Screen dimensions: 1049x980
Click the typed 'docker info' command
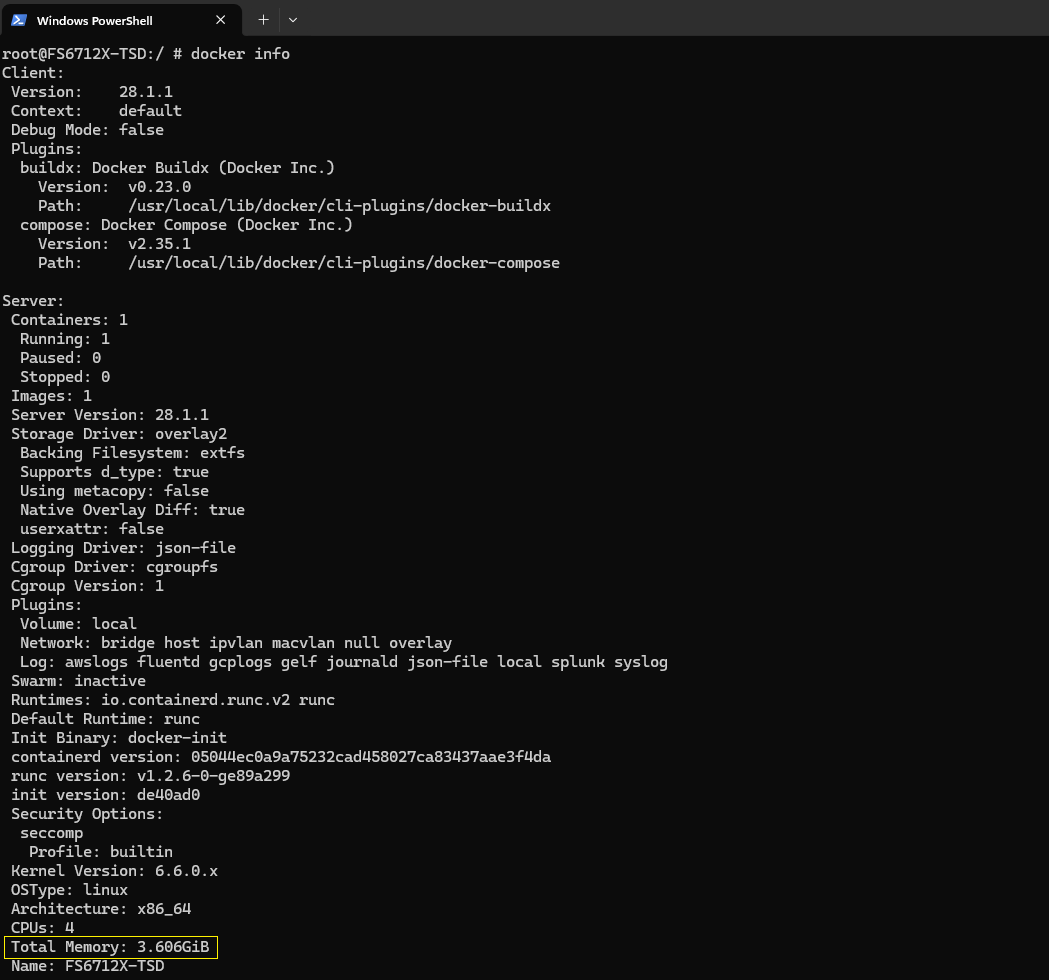click(x=240, y=54)
